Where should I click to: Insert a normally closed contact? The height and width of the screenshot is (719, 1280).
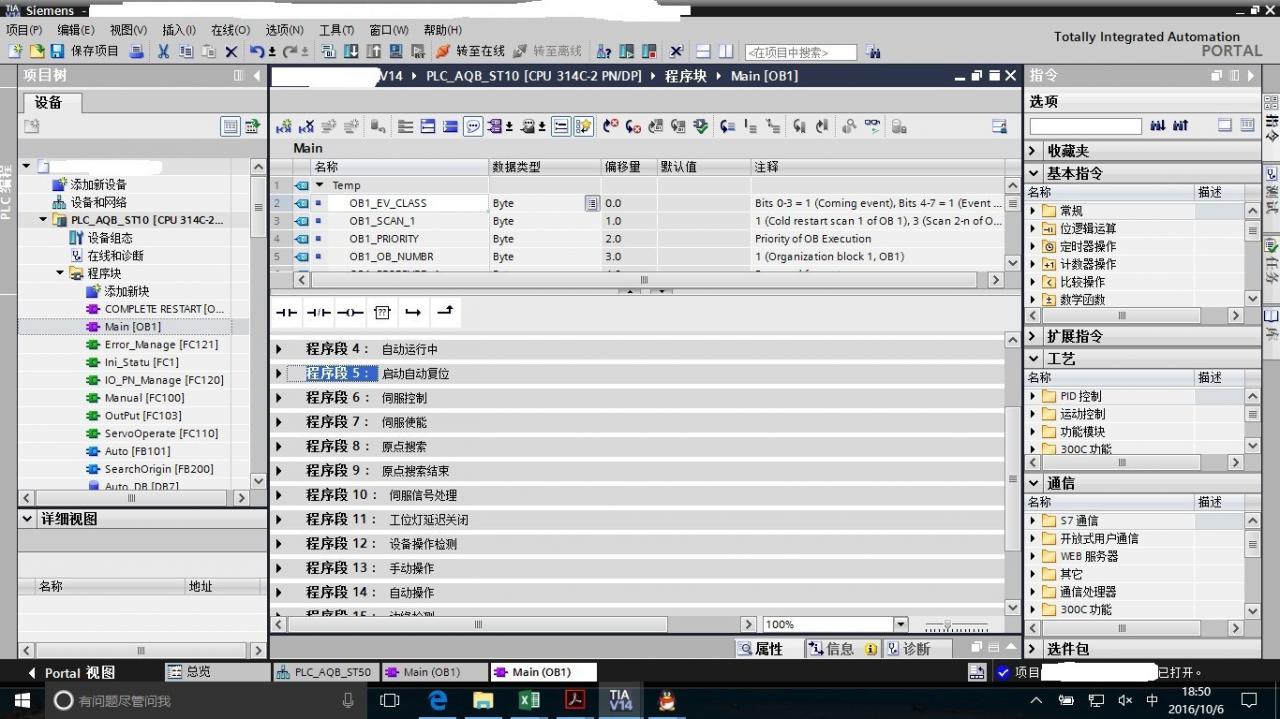coord(318,312)
